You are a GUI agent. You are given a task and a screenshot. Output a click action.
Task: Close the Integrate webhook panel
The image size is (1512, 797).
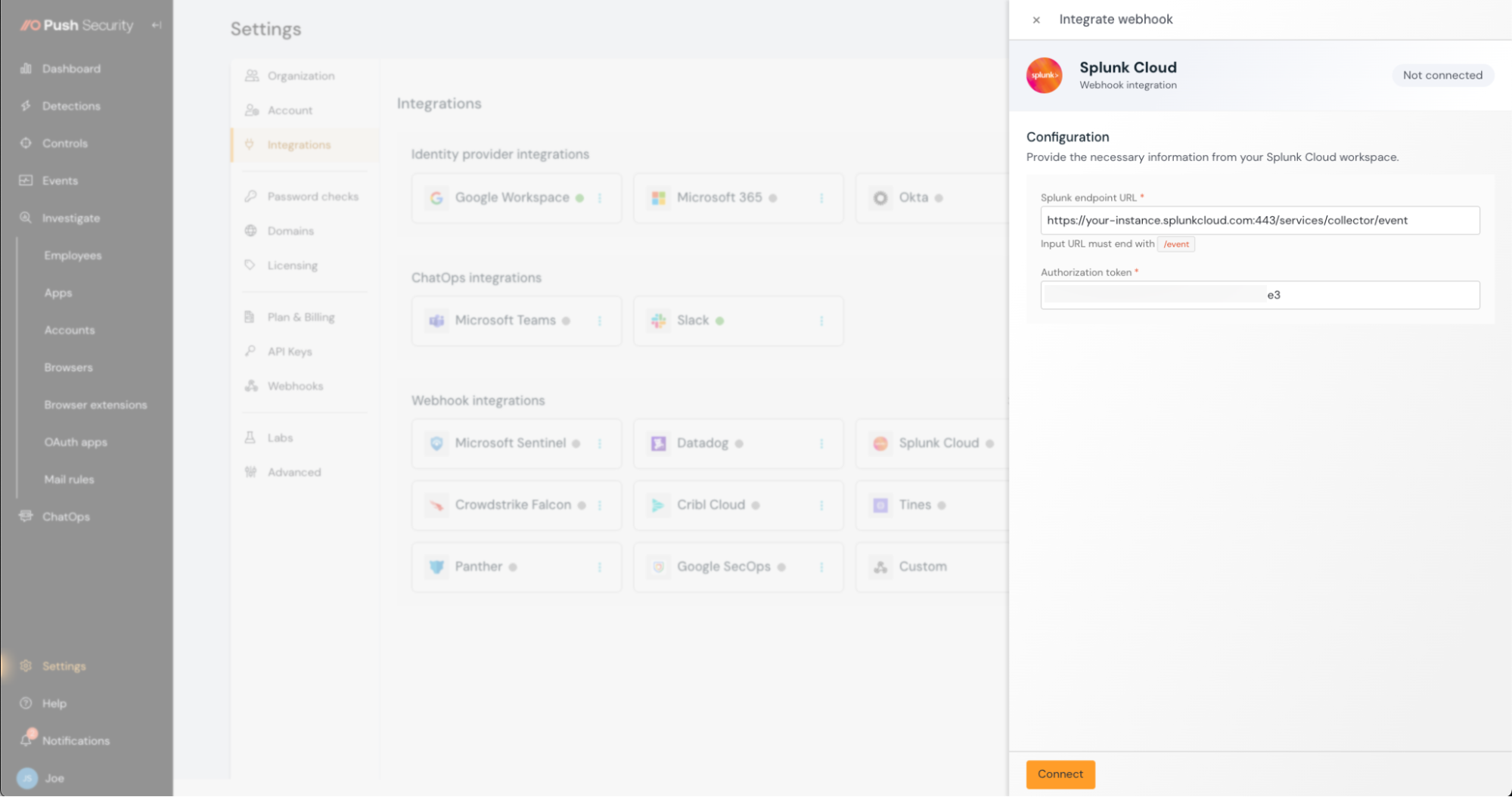(1036, 20)
